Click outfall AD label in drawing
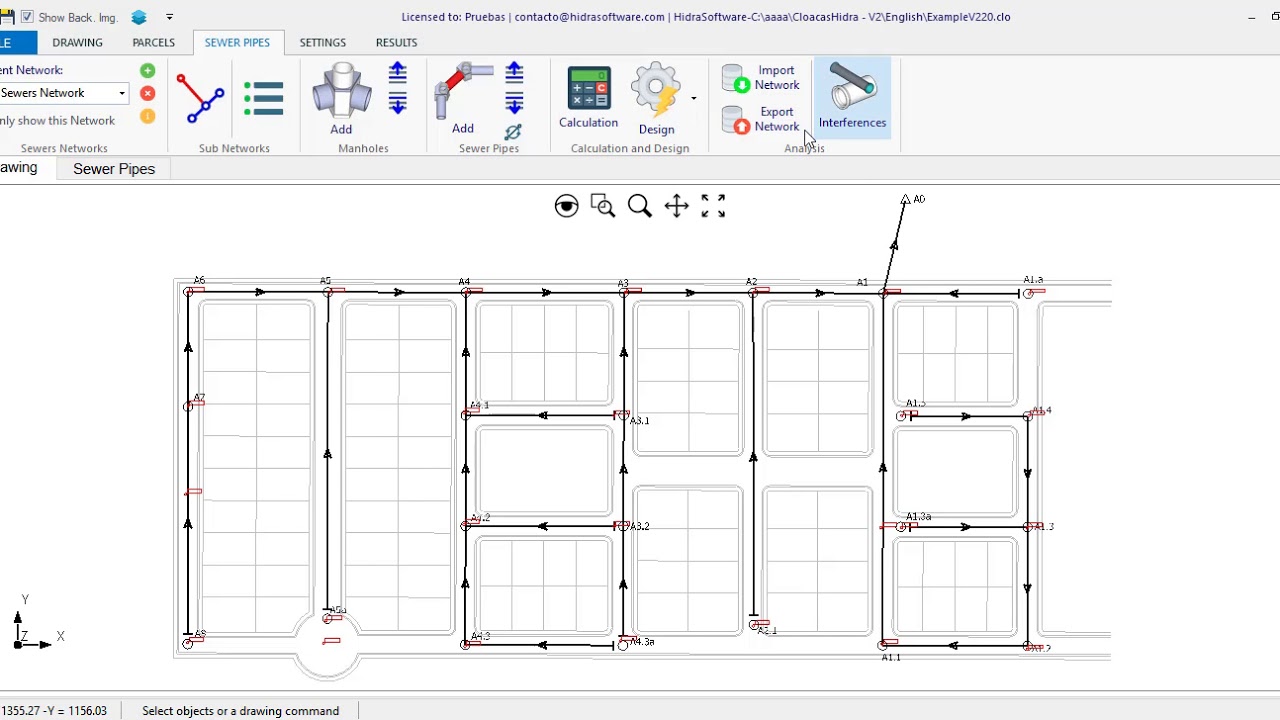The width and height of the screenshot is (1280, 720). click(x=919, y=199)
